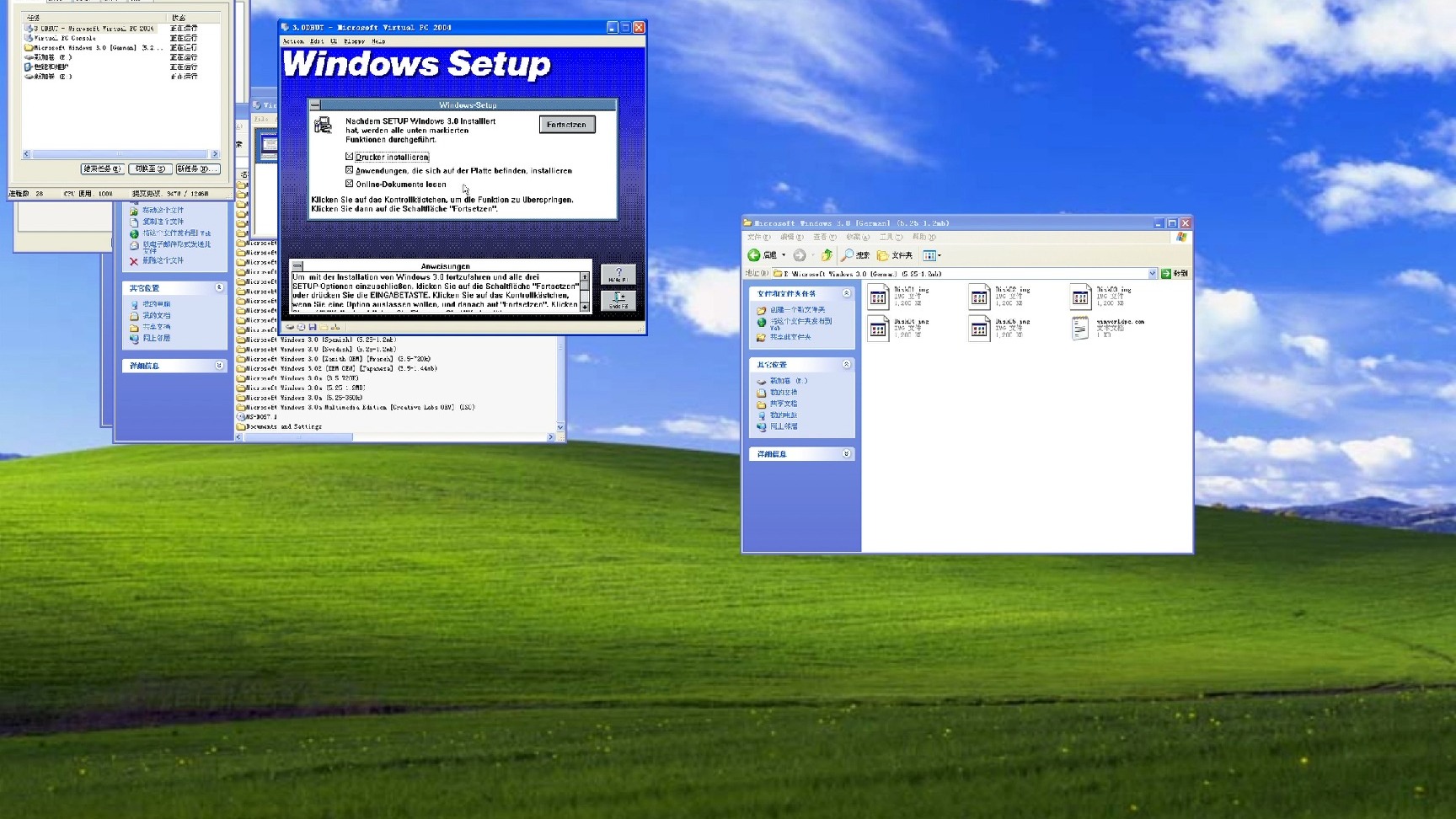Select the 'MS-DOS7.1' disc image icon
The height and width of the screenshot is (819, 1456).
(242, 417)
